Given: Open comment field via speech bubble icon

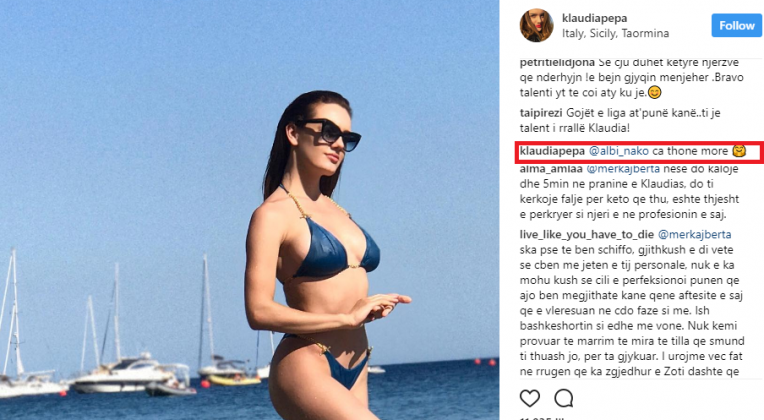Looking at the screenshot, I should (x=564, y=399).
